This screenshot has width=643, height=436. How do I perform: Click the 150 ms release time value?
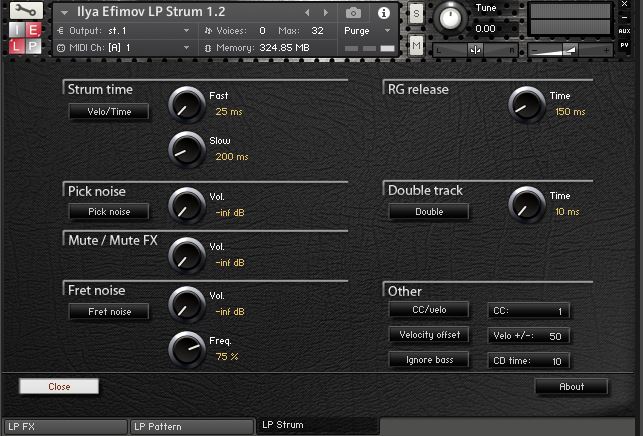(x=570, y=112)
